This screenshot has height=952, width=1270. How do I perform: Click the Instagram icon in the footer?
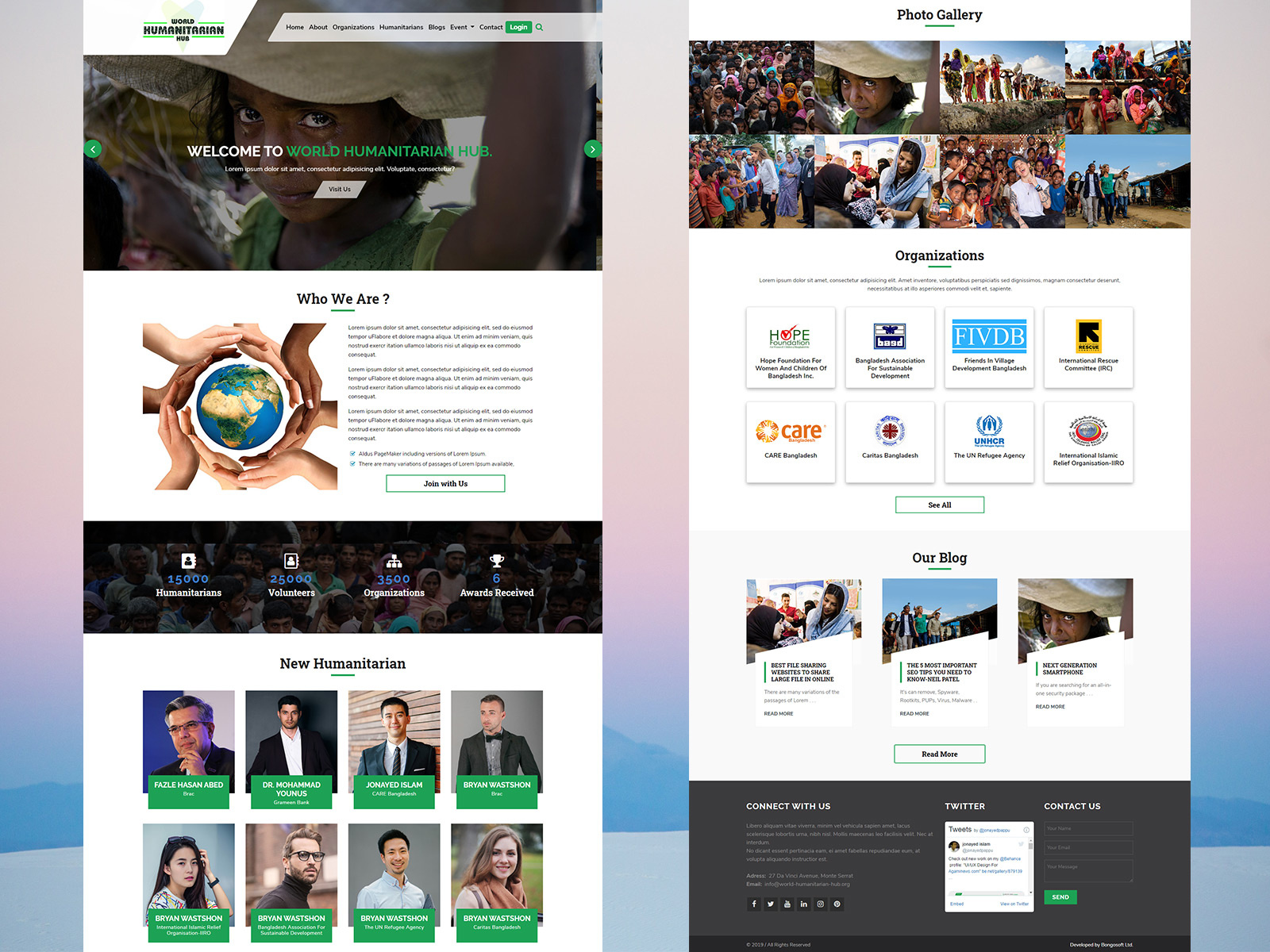(820, 904)
